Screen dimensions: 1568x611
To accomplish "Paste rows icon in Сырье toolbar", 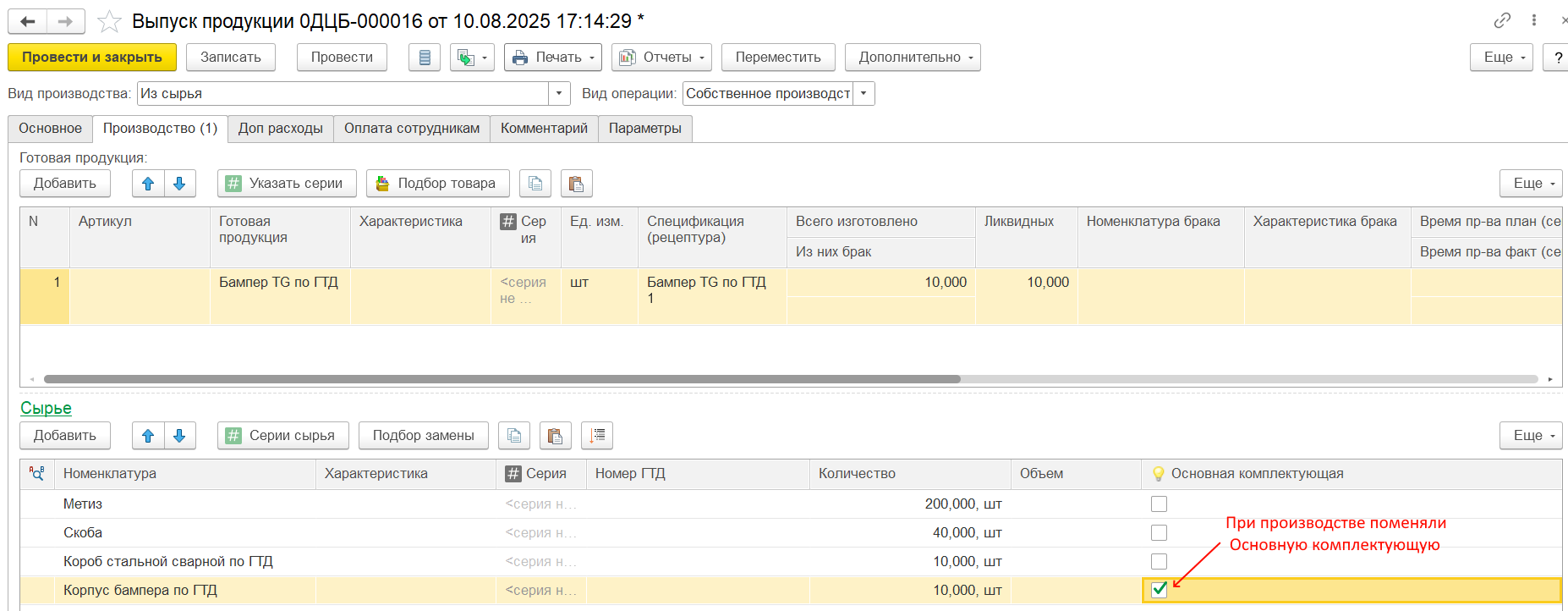I will [x=555, y=436].
